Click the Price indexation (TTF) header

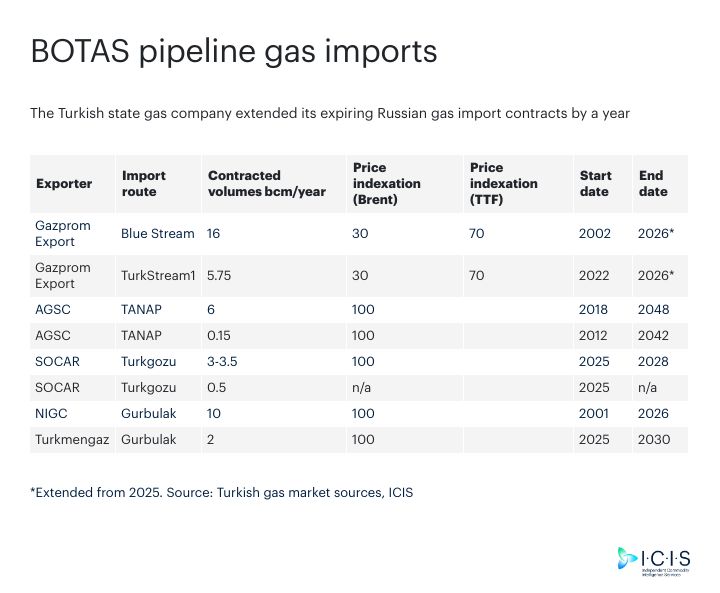point(504,184)
